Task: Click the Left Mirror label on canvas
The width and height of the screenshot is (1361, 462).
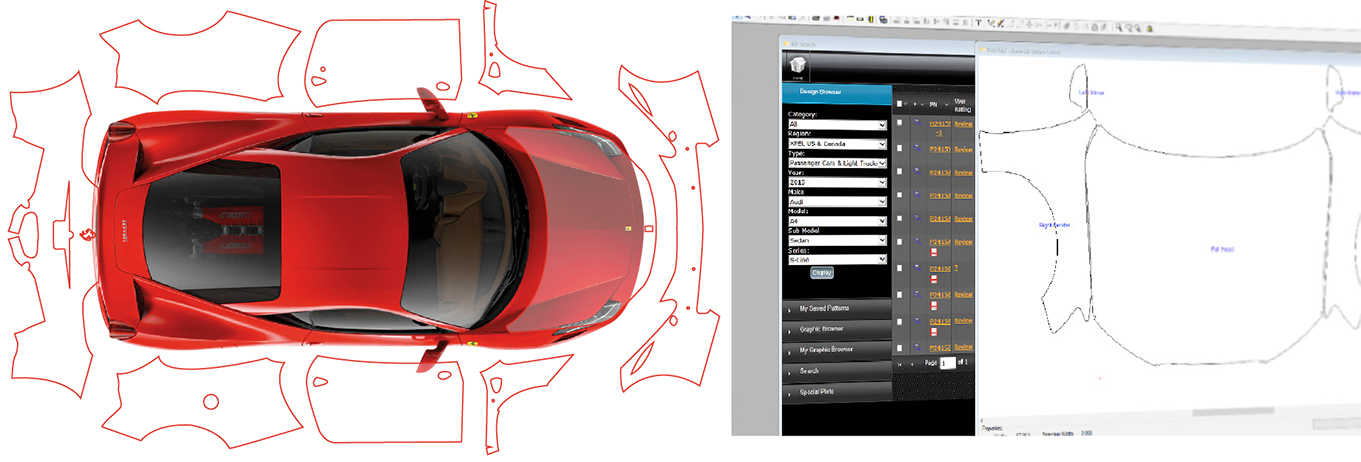Action: (x=1090, y=92)
